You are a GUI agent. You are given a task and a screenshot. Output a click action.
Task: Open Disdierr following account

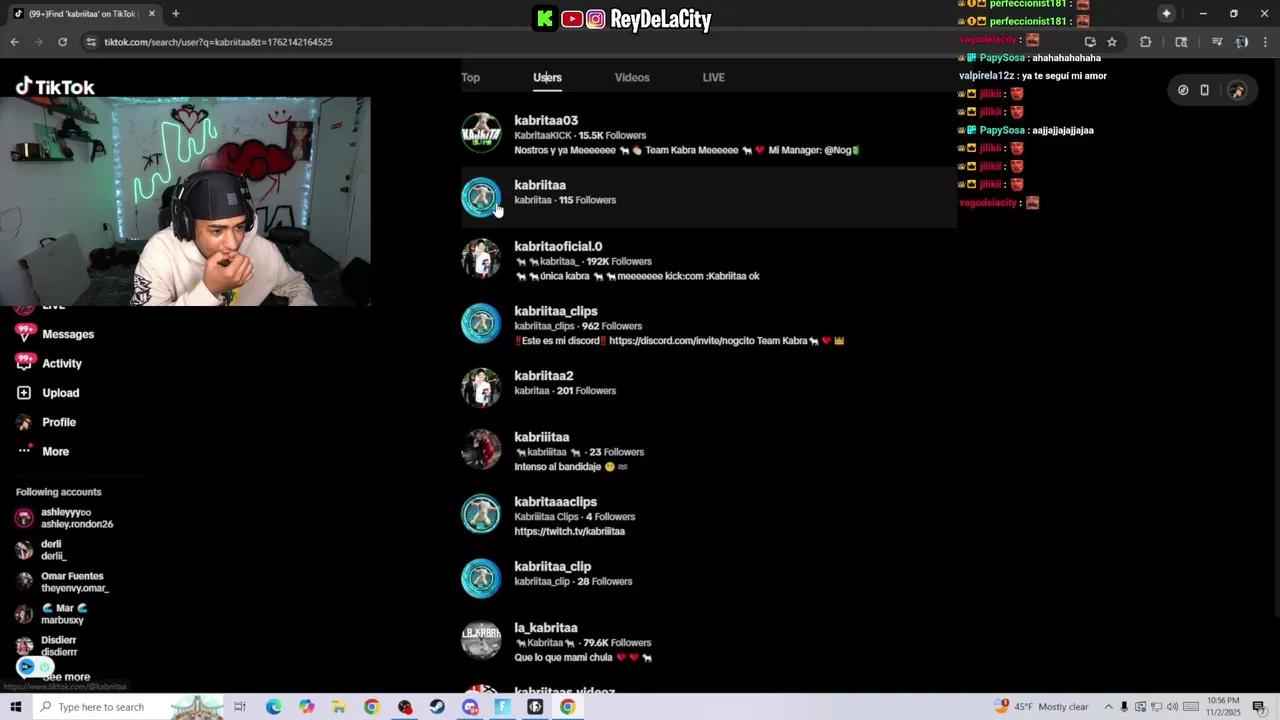(46, 646)
